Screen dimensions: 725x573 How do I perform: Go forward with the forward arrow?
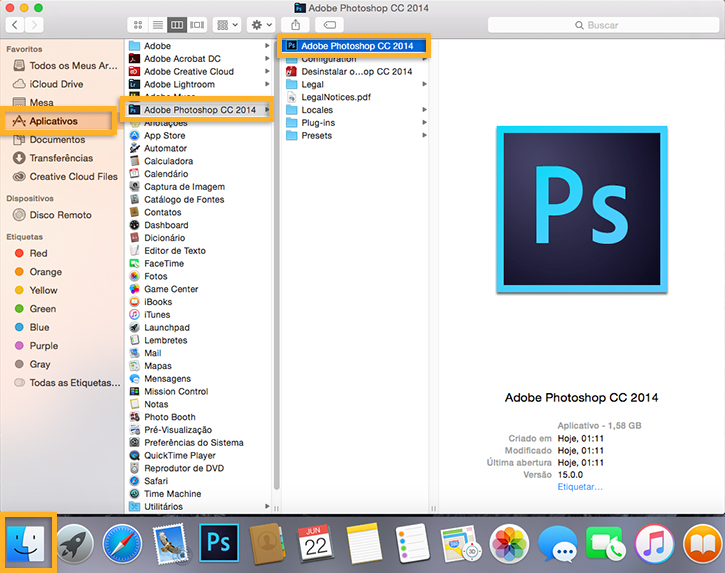click(34, 25)
